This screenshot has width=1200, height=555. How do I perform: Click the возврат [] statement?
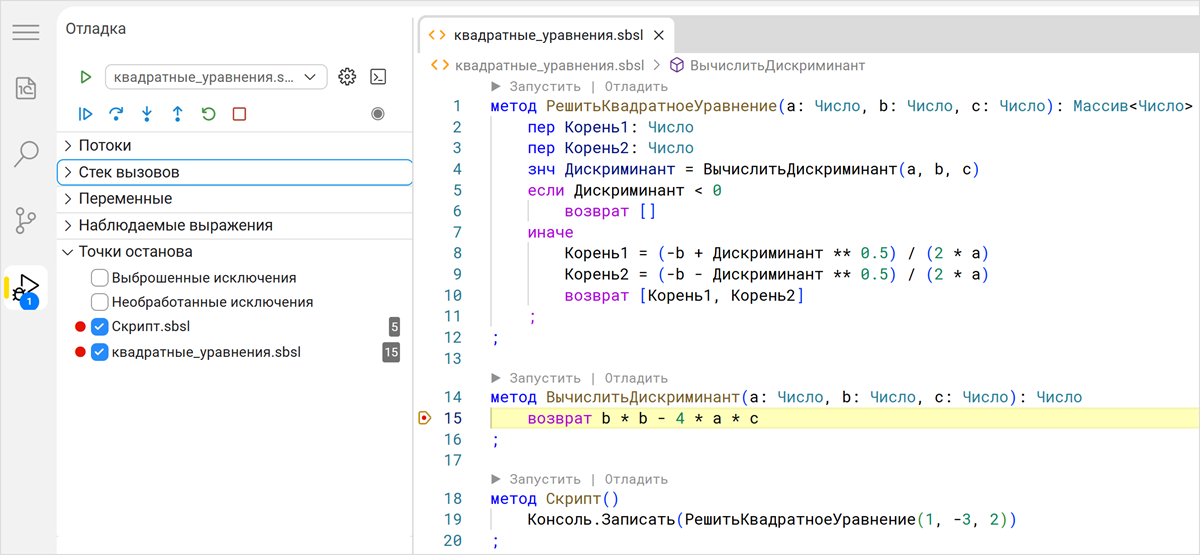point(610,211)
